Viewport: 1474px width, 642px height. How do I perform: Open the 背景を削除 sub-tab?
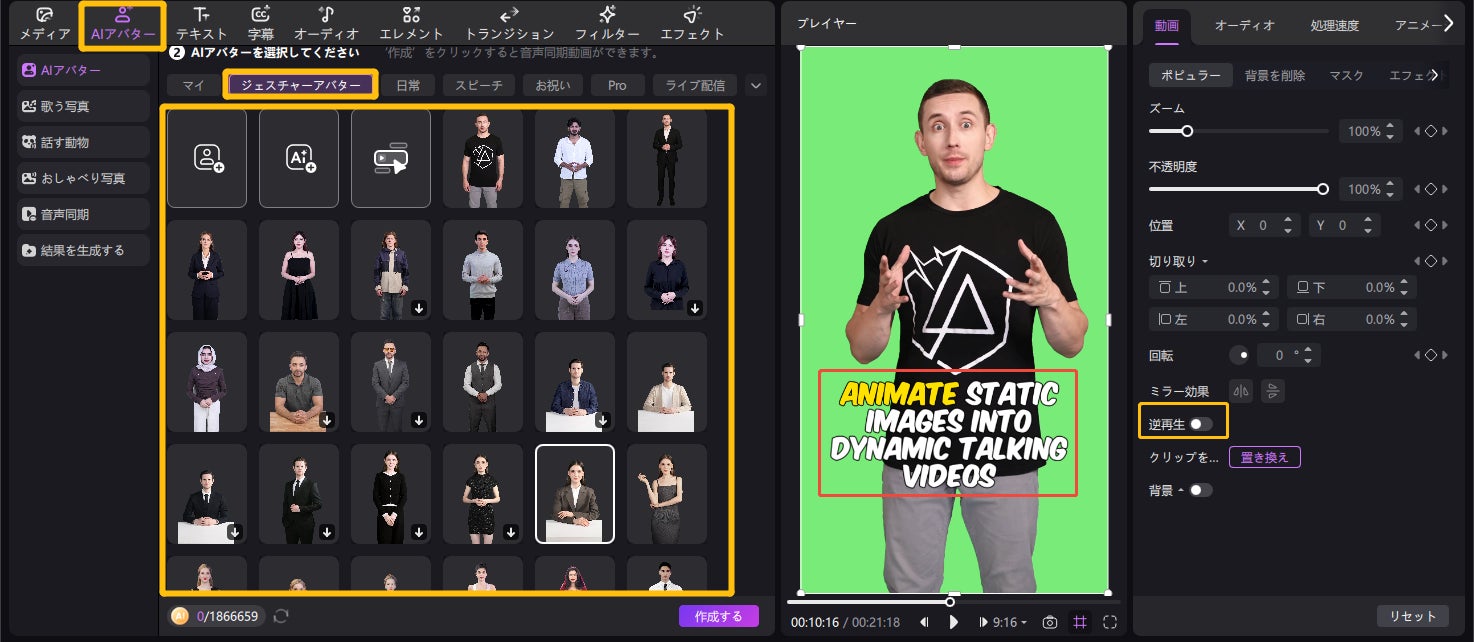[x=1275, y=75]
